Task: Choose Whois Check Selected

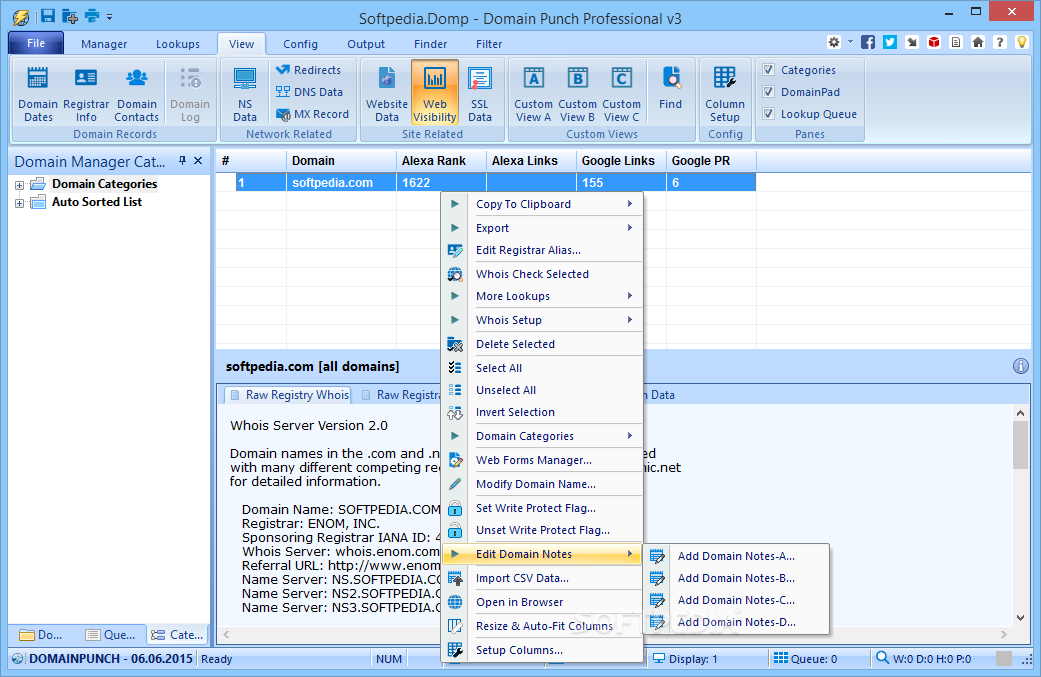Action: 542,274
